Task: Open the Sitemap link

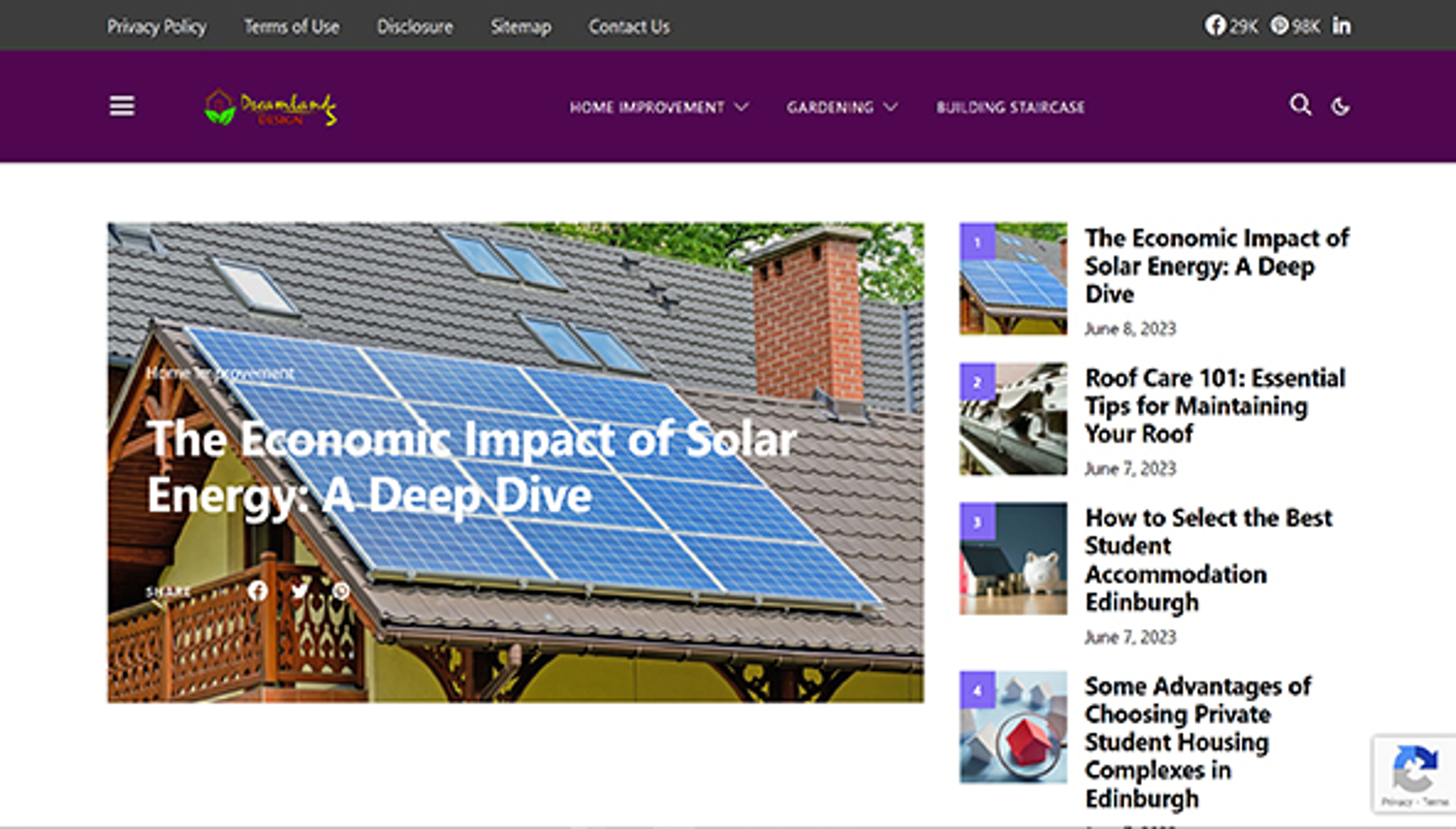Action: 520,27
